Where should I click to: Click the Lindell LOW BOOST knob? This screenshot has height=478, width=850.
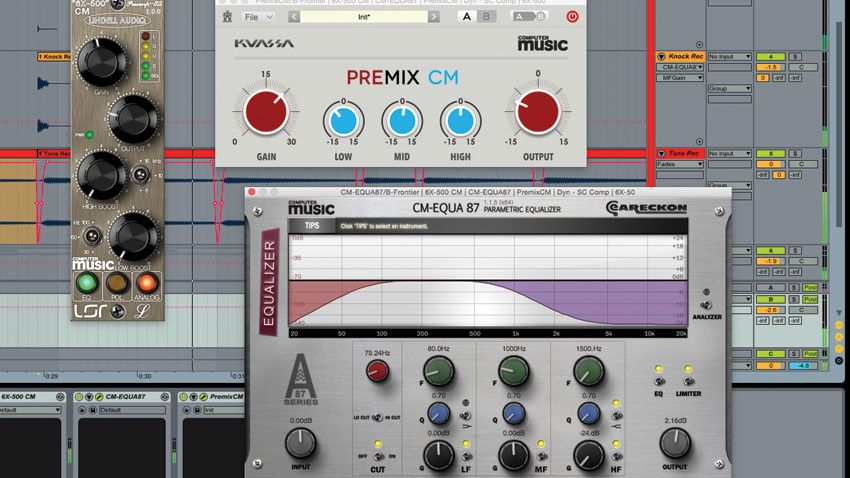pos(133,236)
